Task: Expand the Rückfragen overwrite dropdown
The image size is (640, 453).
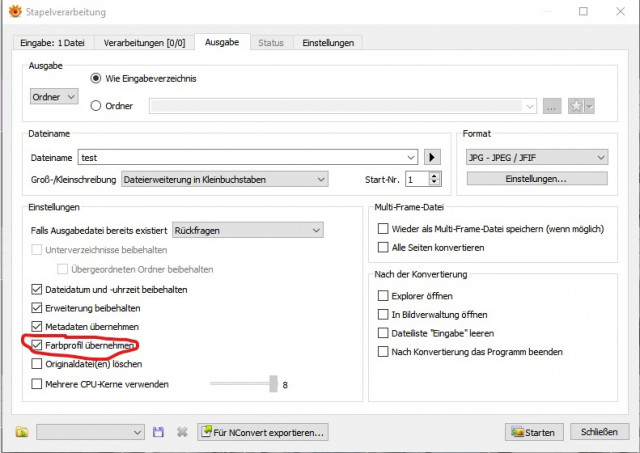Action: (248, 230)
